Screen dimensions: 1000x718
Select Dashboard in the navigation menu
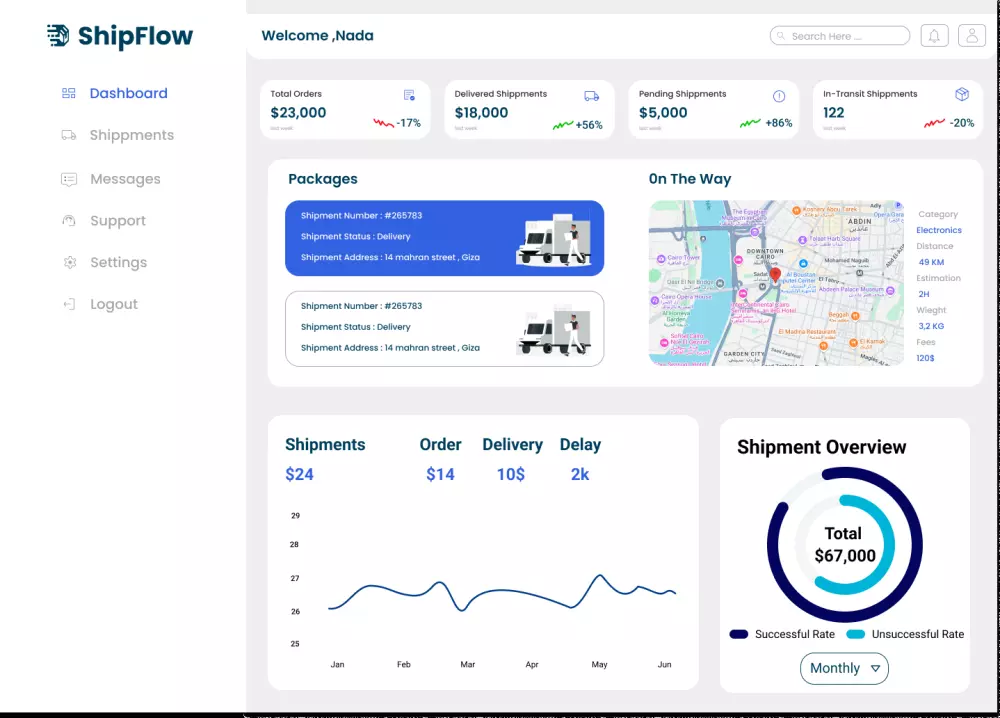[x=128, y=93]
